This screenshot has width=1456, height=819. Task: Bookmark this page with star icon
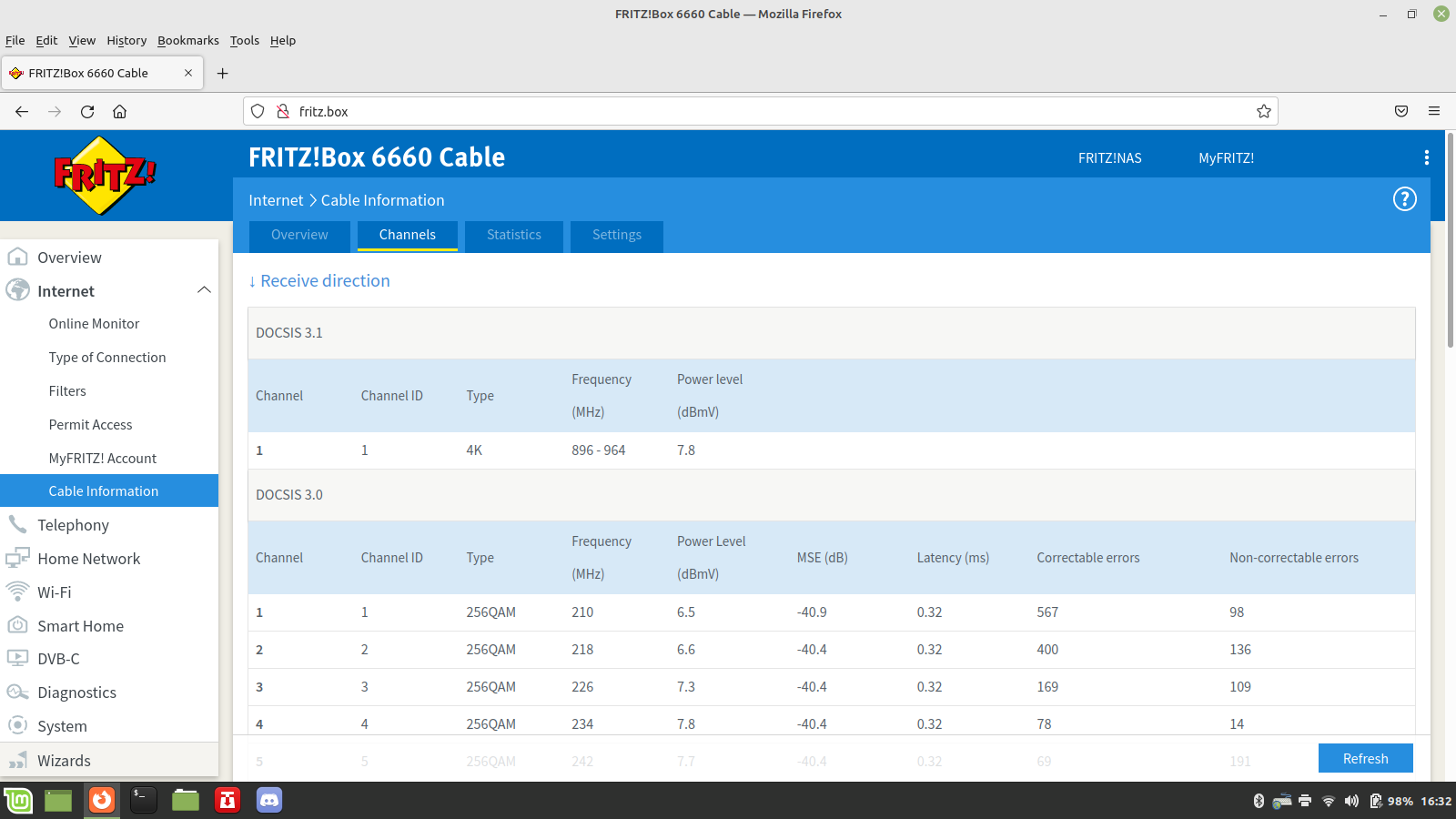click(x=1263, y=111)
